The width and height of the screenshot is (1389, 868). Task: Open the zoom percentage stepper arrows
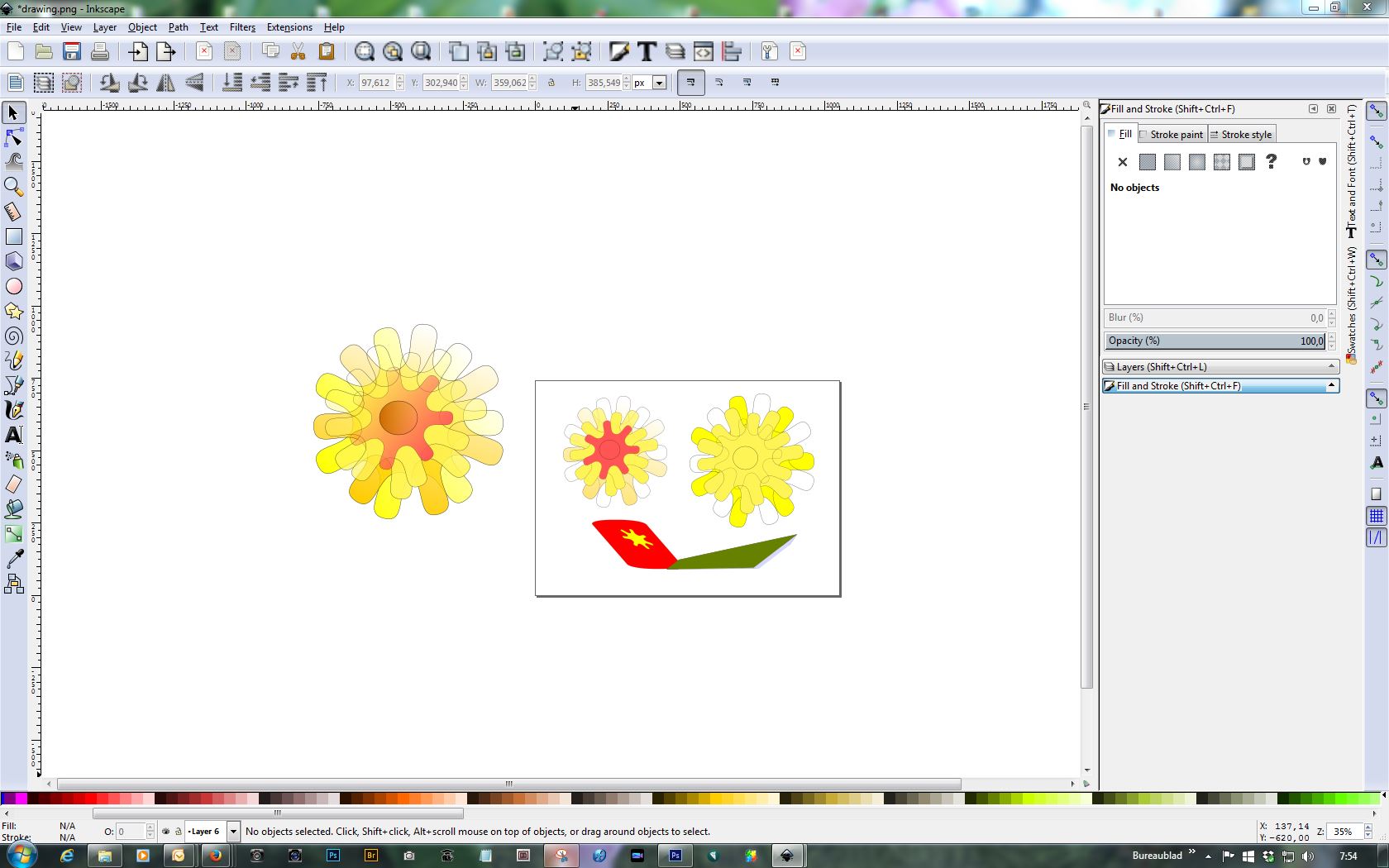pos(1368,832)
